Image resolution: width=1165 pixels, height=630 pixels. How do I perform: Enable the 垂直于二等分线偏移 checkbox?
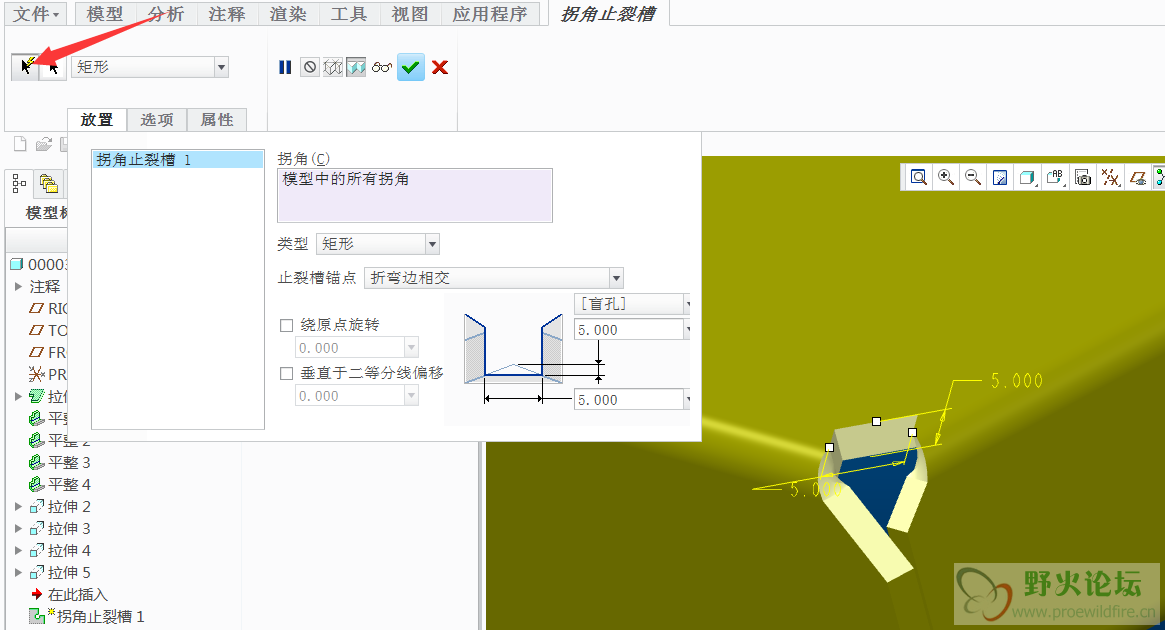coord(286,374)
